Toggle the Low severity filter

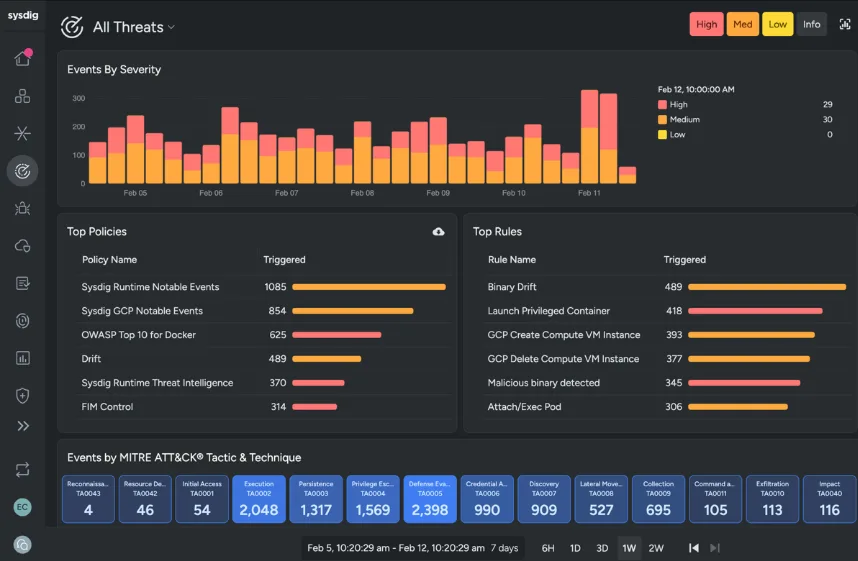tap(778, 24)
